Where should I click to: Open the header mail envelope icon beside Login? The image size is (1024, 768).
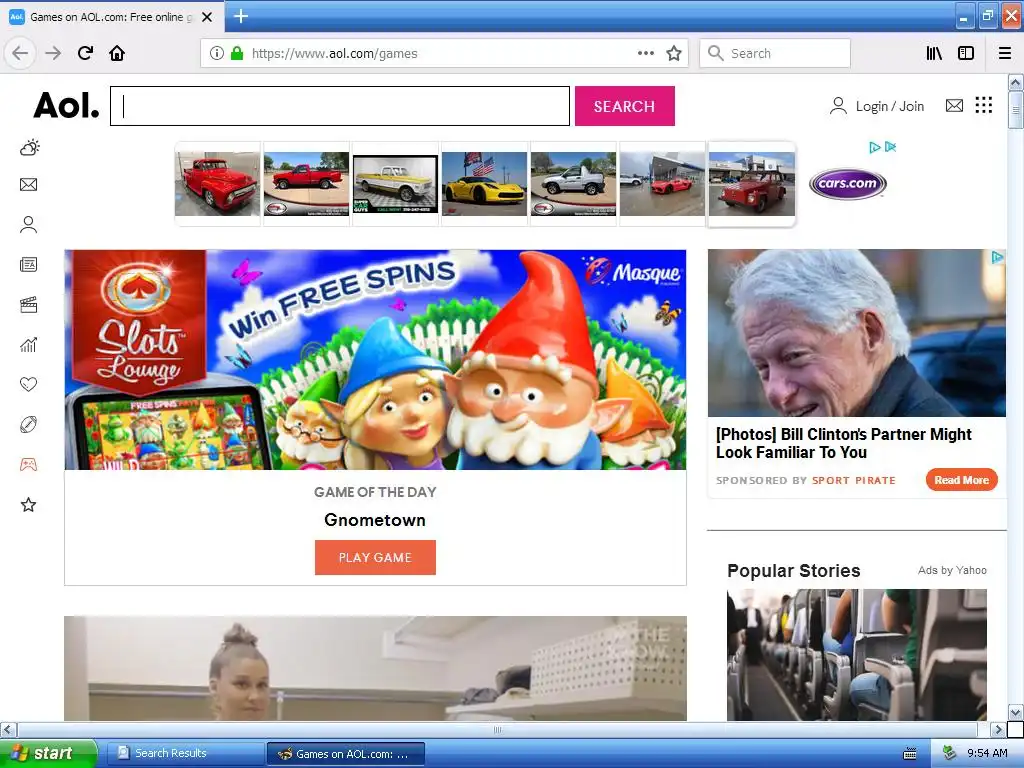click(954, 105)
